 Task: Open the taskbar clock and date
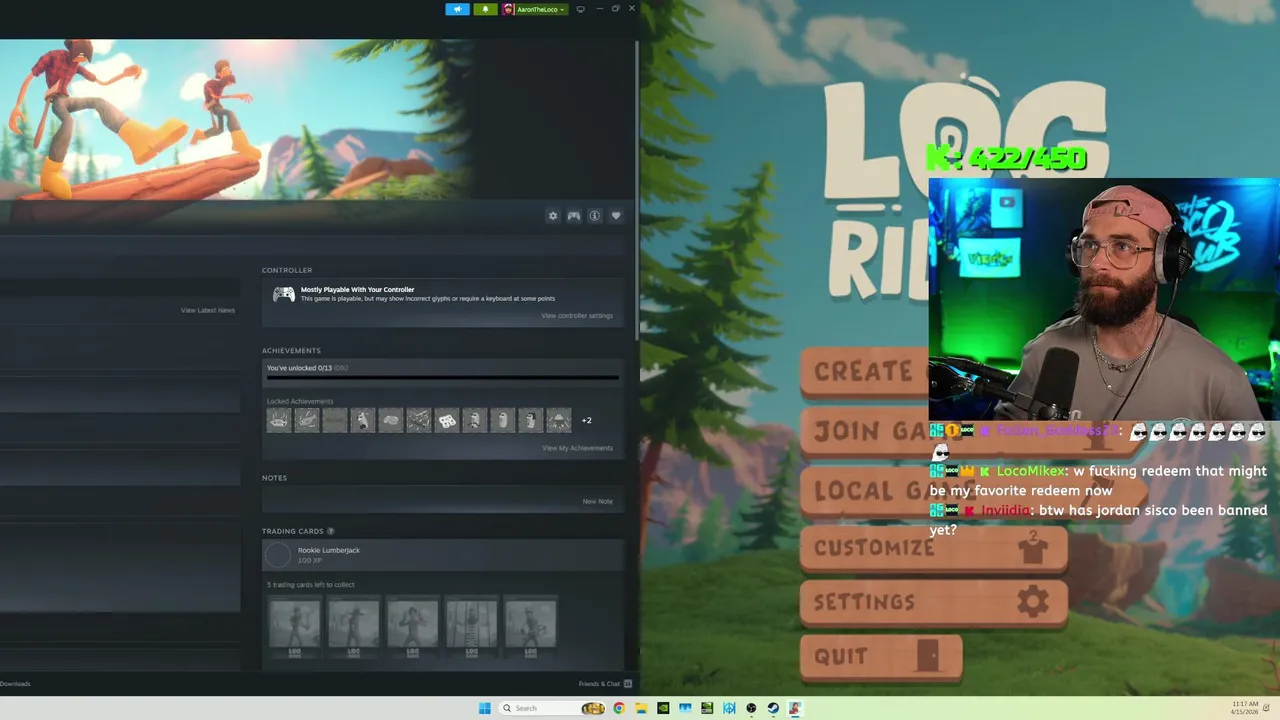coord(1245,708)
